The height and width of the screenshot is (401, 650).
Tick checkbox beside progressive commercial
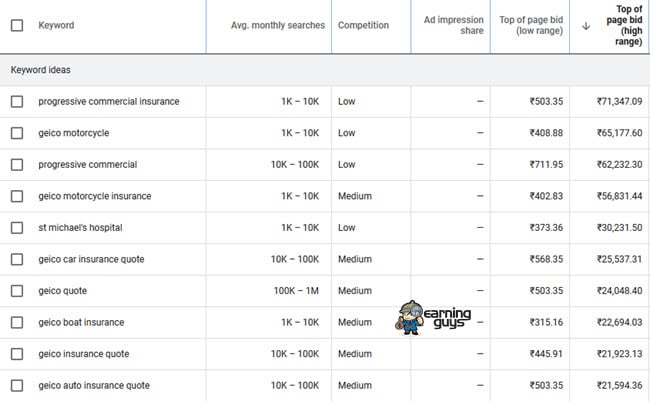(17, 165)
